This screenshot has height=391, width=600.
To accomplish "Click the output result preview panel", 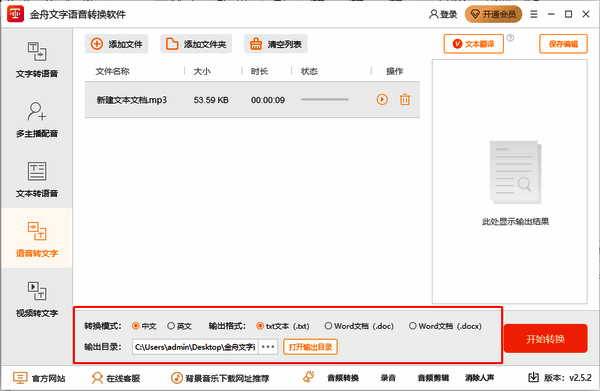I will tap(510, 181).
